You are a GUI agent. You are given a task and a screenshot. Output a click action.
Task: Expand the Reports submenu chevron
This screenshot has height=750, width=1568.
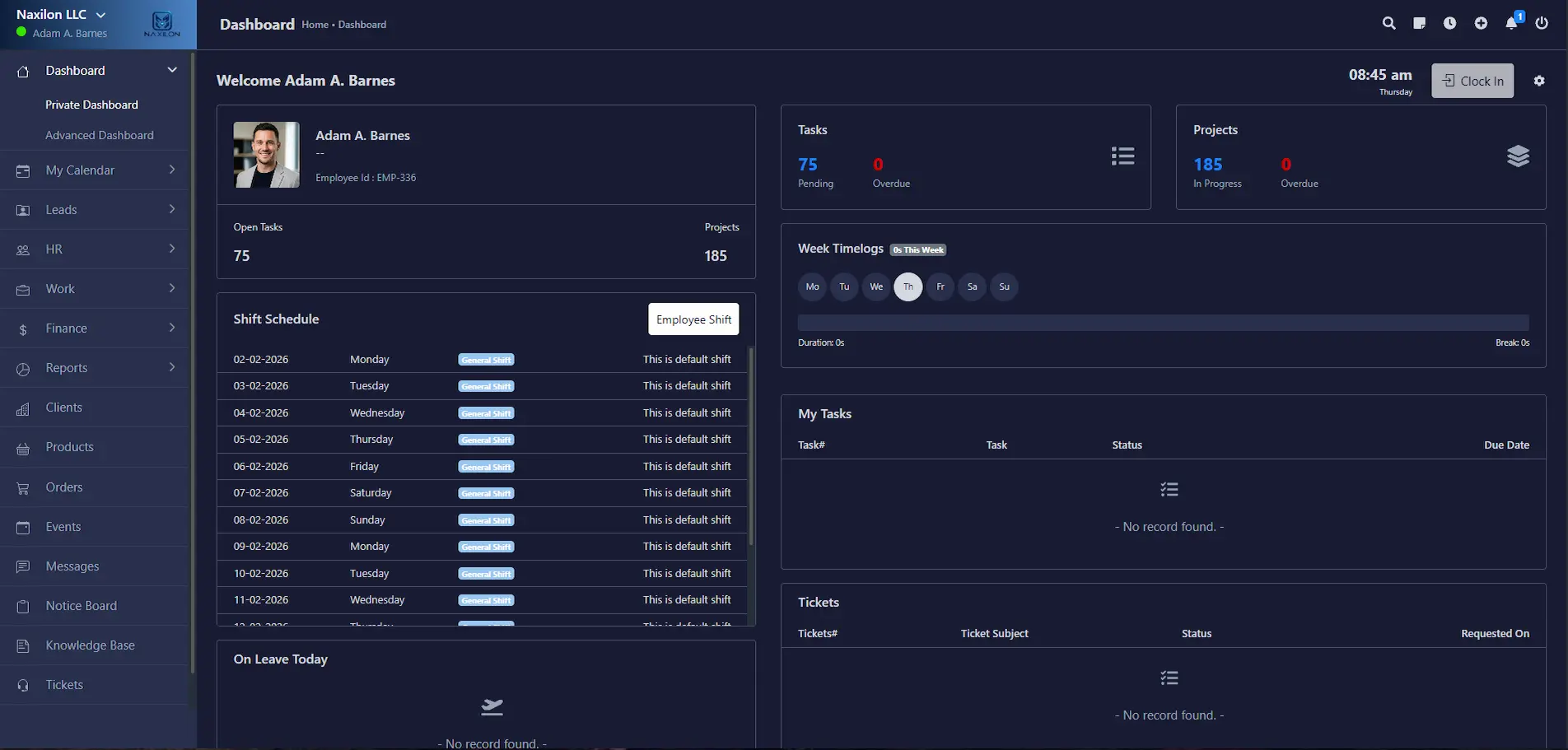(172, 367)
